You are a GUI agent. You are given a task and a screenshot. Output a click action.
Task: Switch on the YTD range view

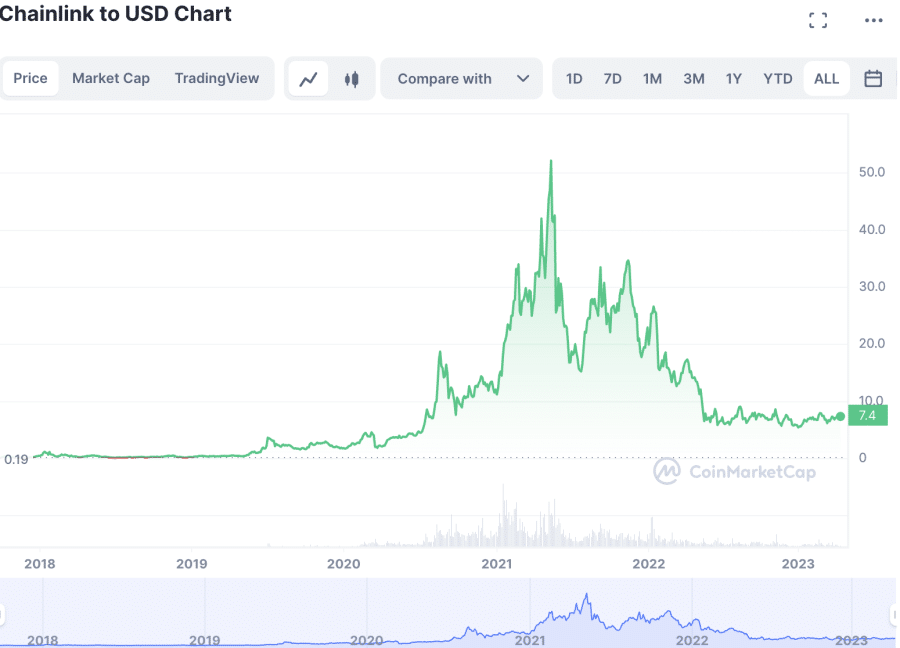pyautogui.click(x=777, y=78)
